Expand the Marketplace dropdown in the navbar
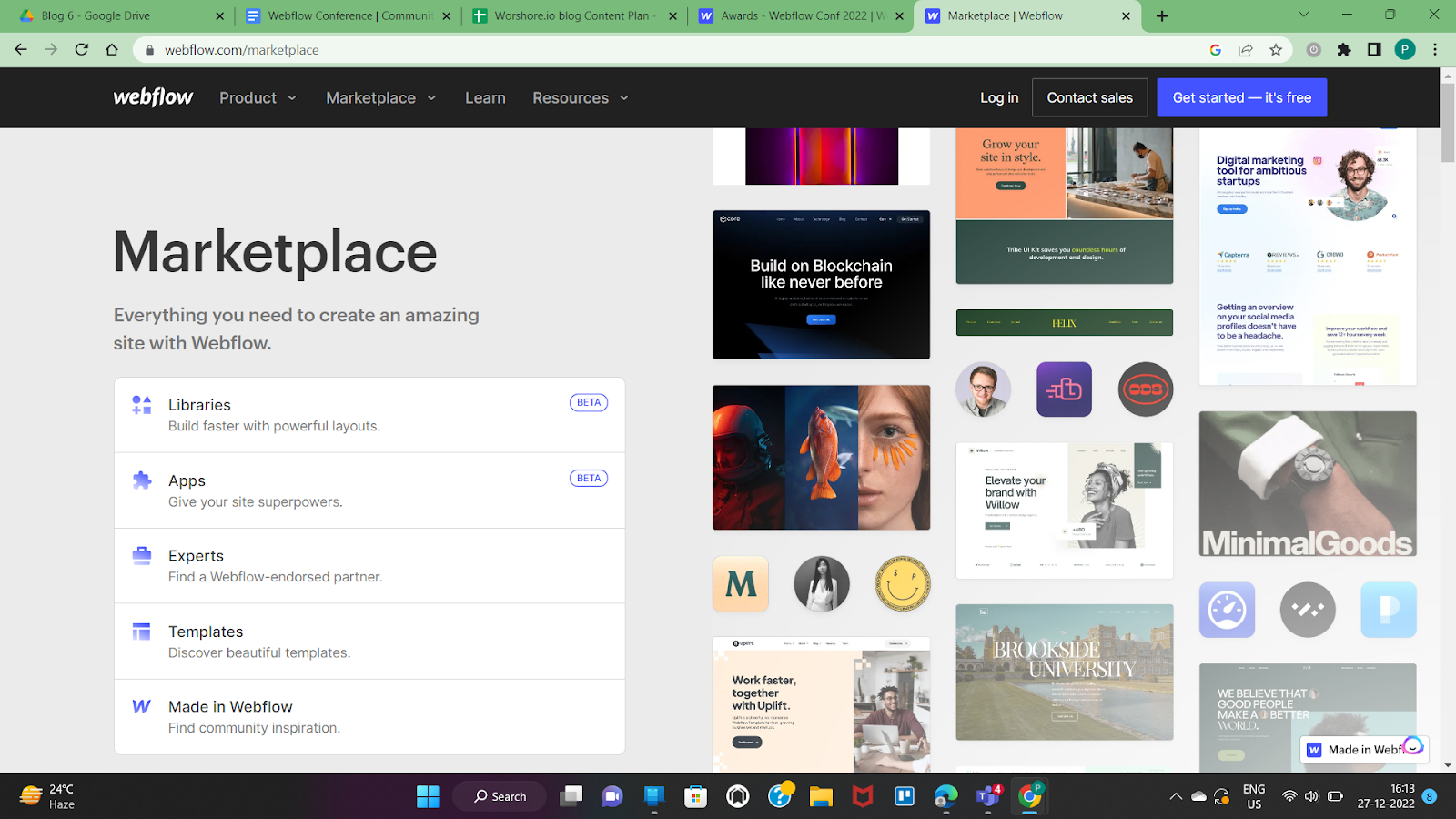This screenshot has height=819, width=1456. [381, 97]
